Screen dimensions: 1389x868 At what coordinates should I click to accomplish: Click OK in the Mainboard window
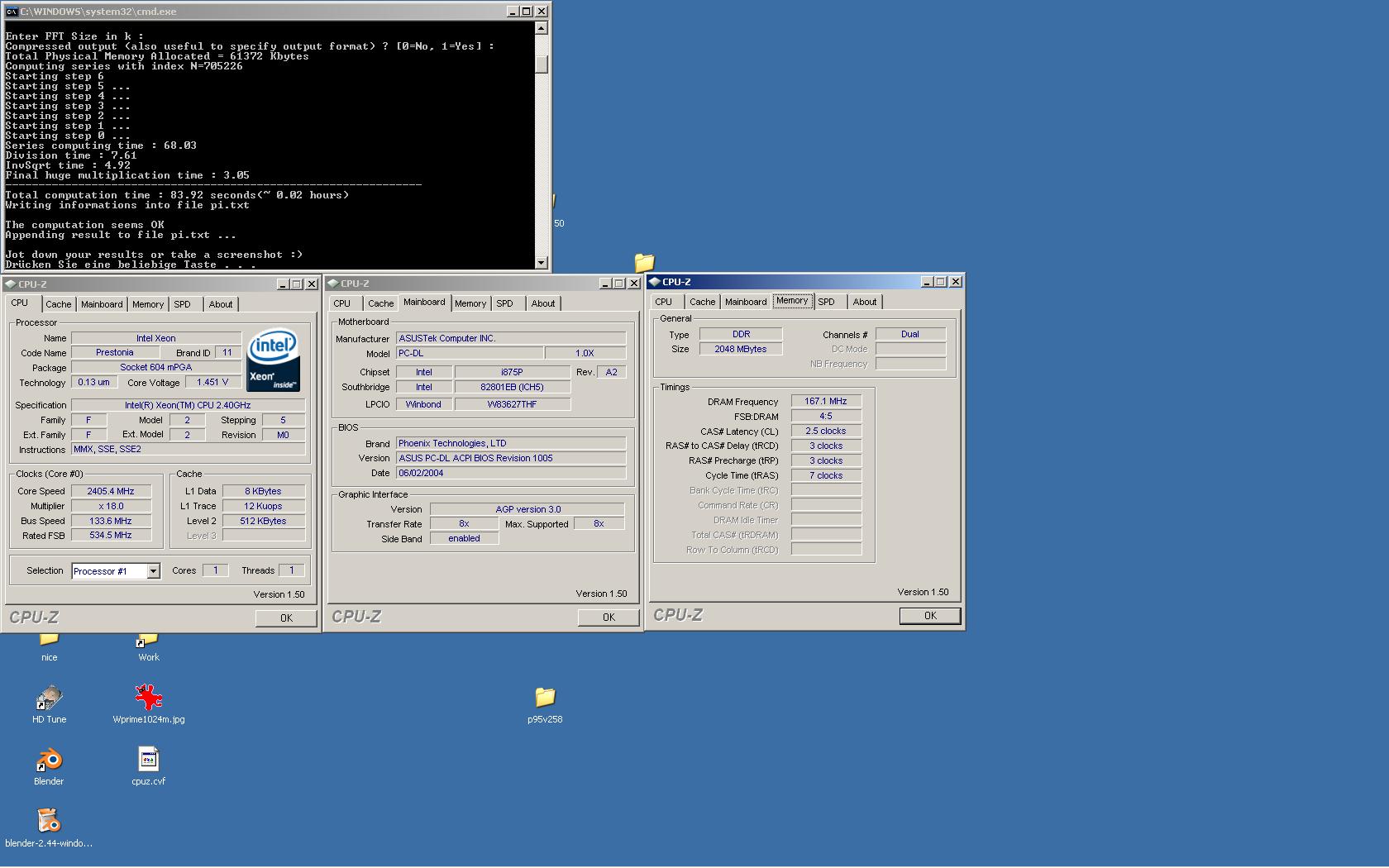(609, 618)
